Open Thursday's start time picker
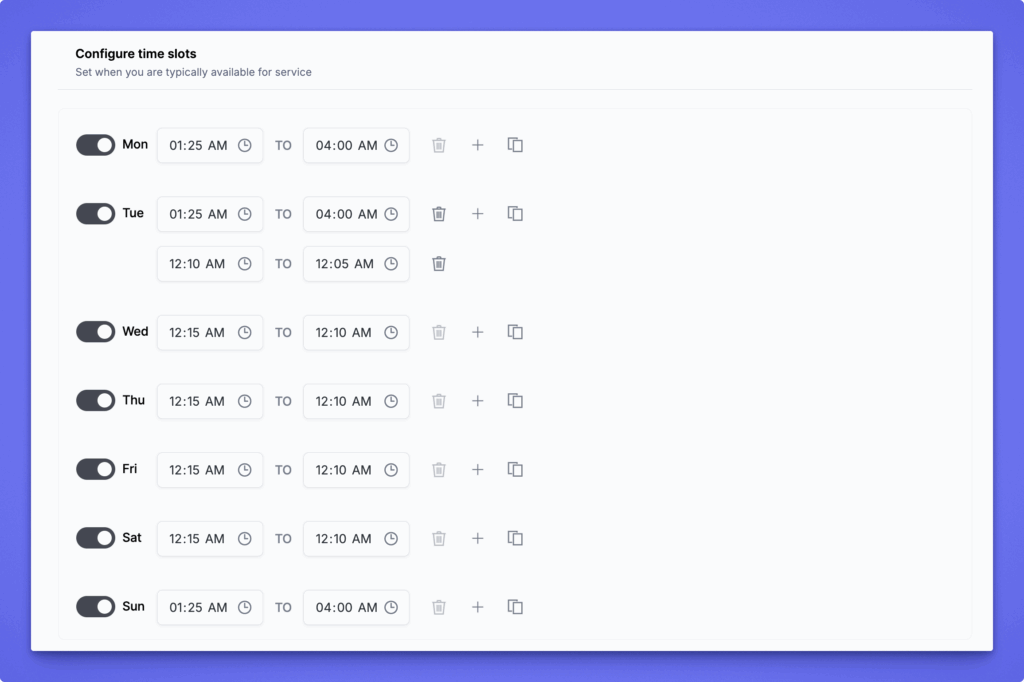The height and width of the screenshot is (682, 1024). coord(209,401)
